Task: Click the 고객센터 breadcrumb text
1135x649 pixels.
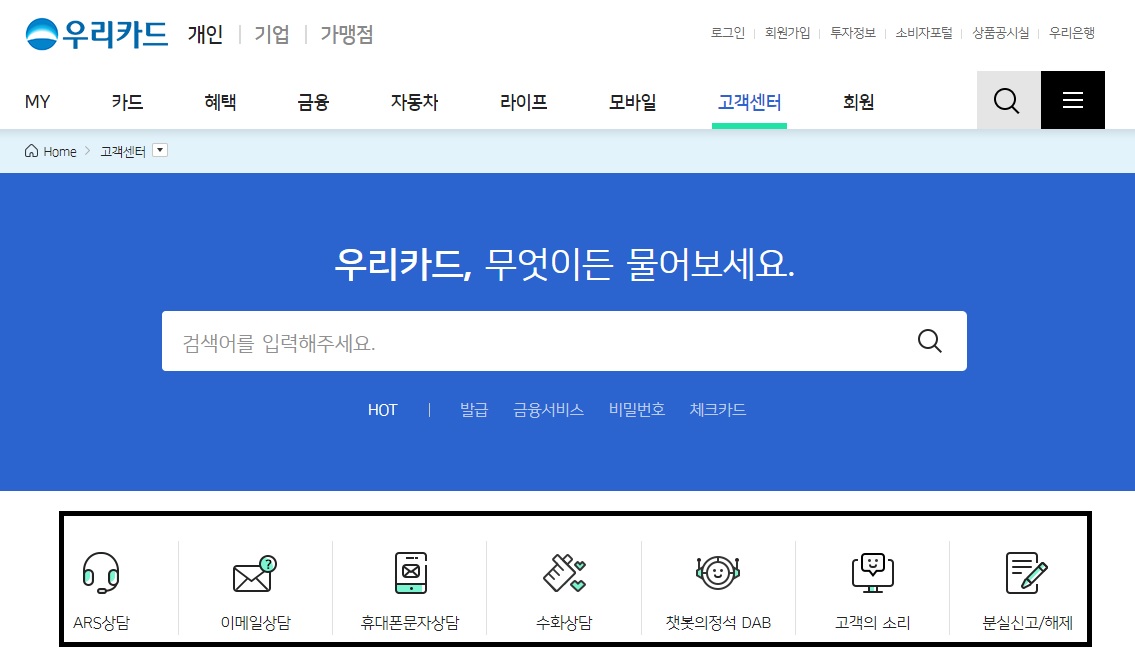Action: (123, 151)
